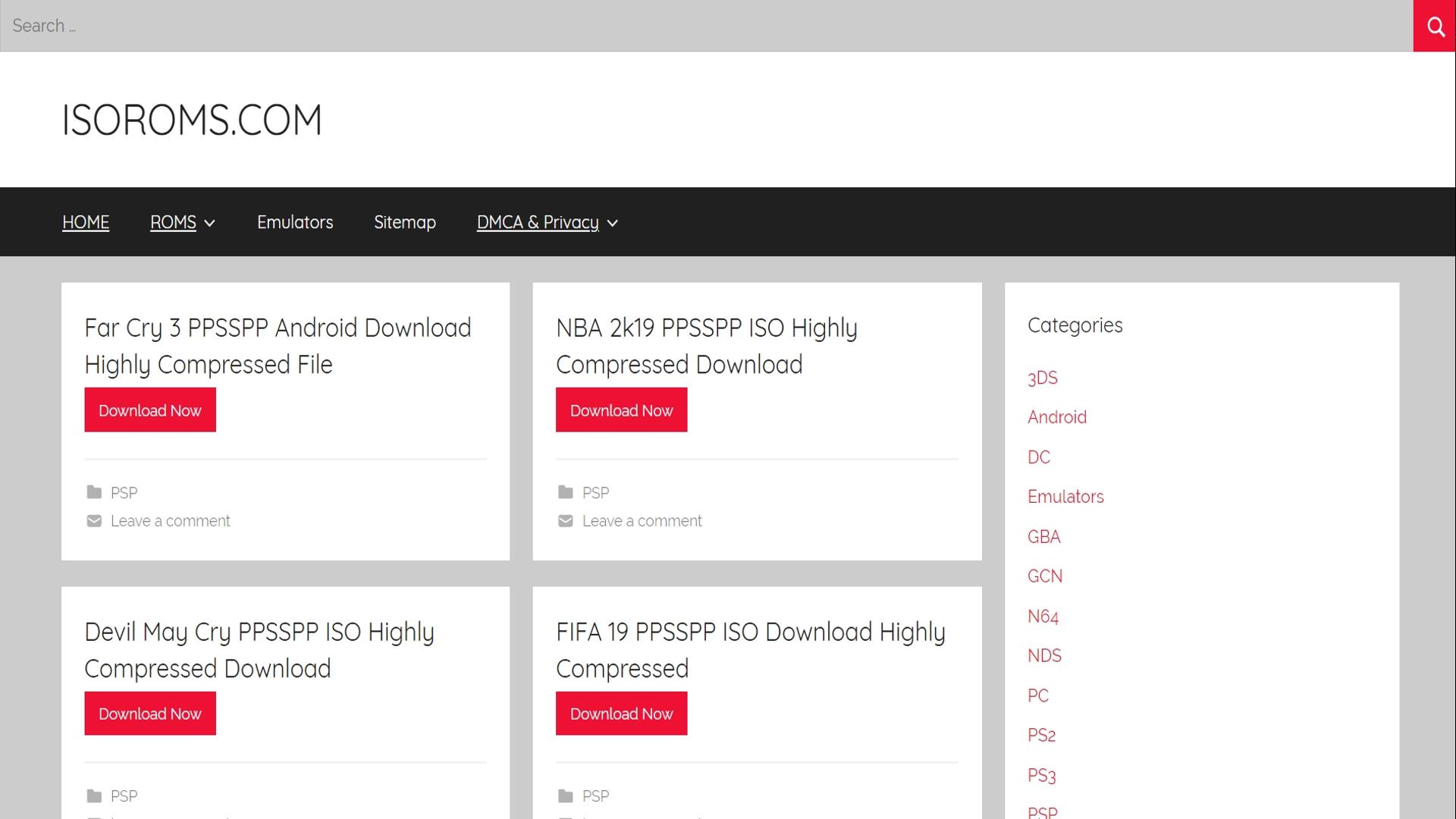Select Emulators category in sidebar
The image size is (1456, 819).
click(1065, 497)
